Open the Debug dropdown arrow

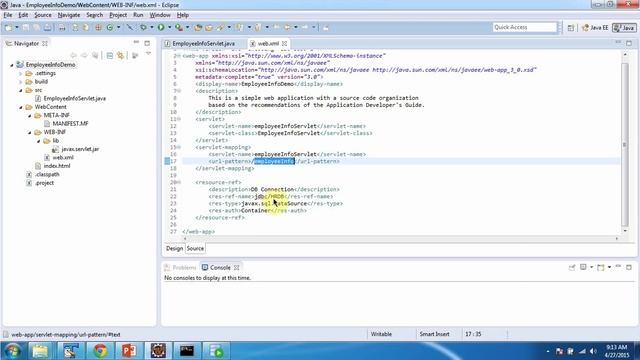click(151, 27)
